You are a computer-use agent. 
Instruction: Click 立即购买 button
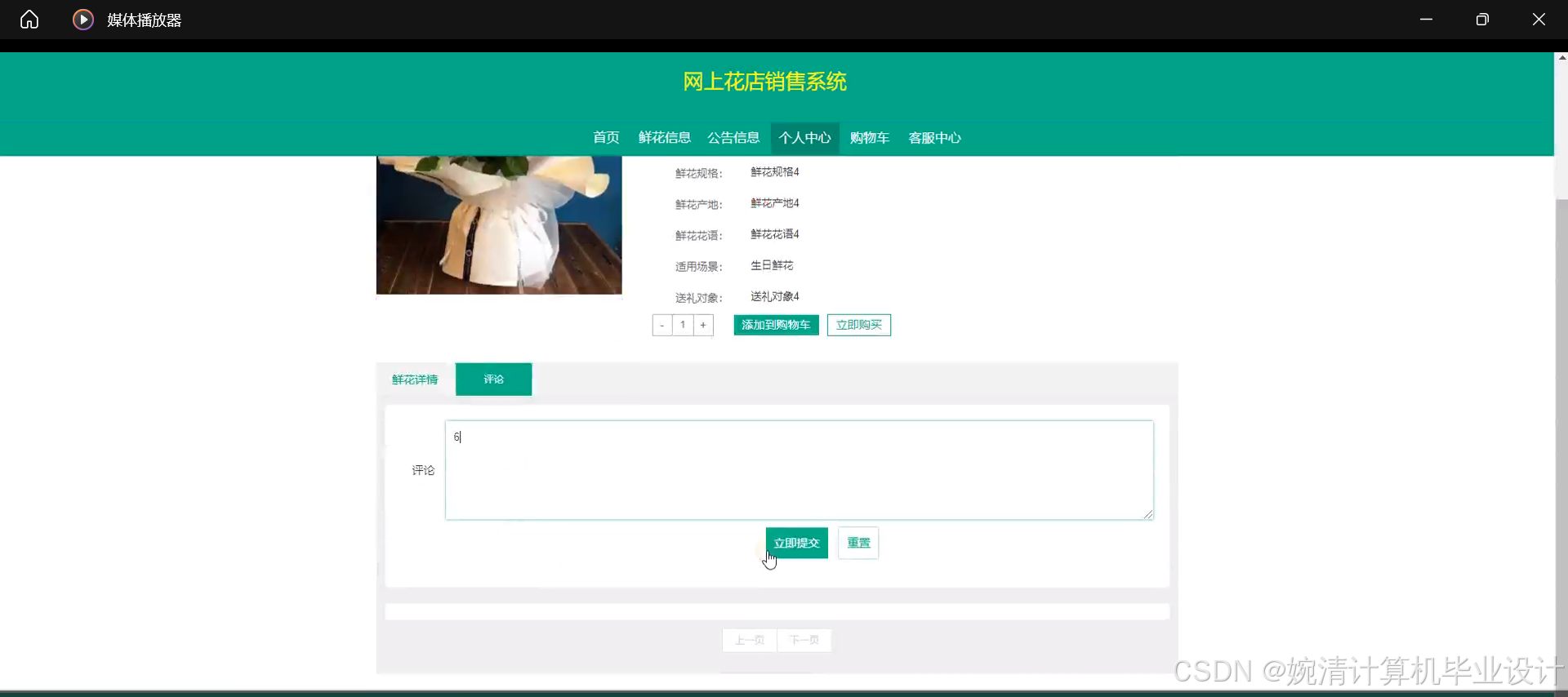(x=859, y=325)
